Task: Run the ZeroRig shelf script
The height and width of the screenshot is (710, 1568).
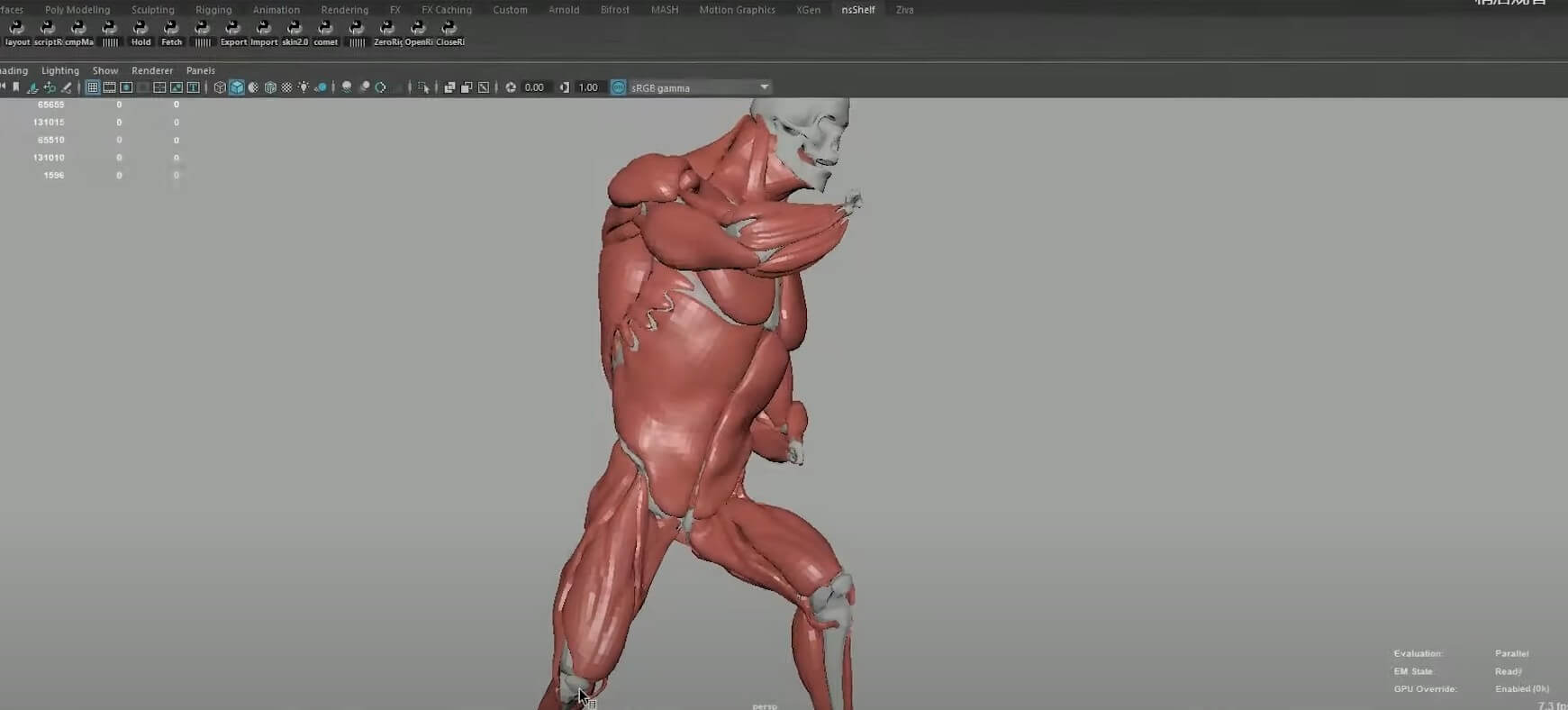Action: tap(387, 32)
